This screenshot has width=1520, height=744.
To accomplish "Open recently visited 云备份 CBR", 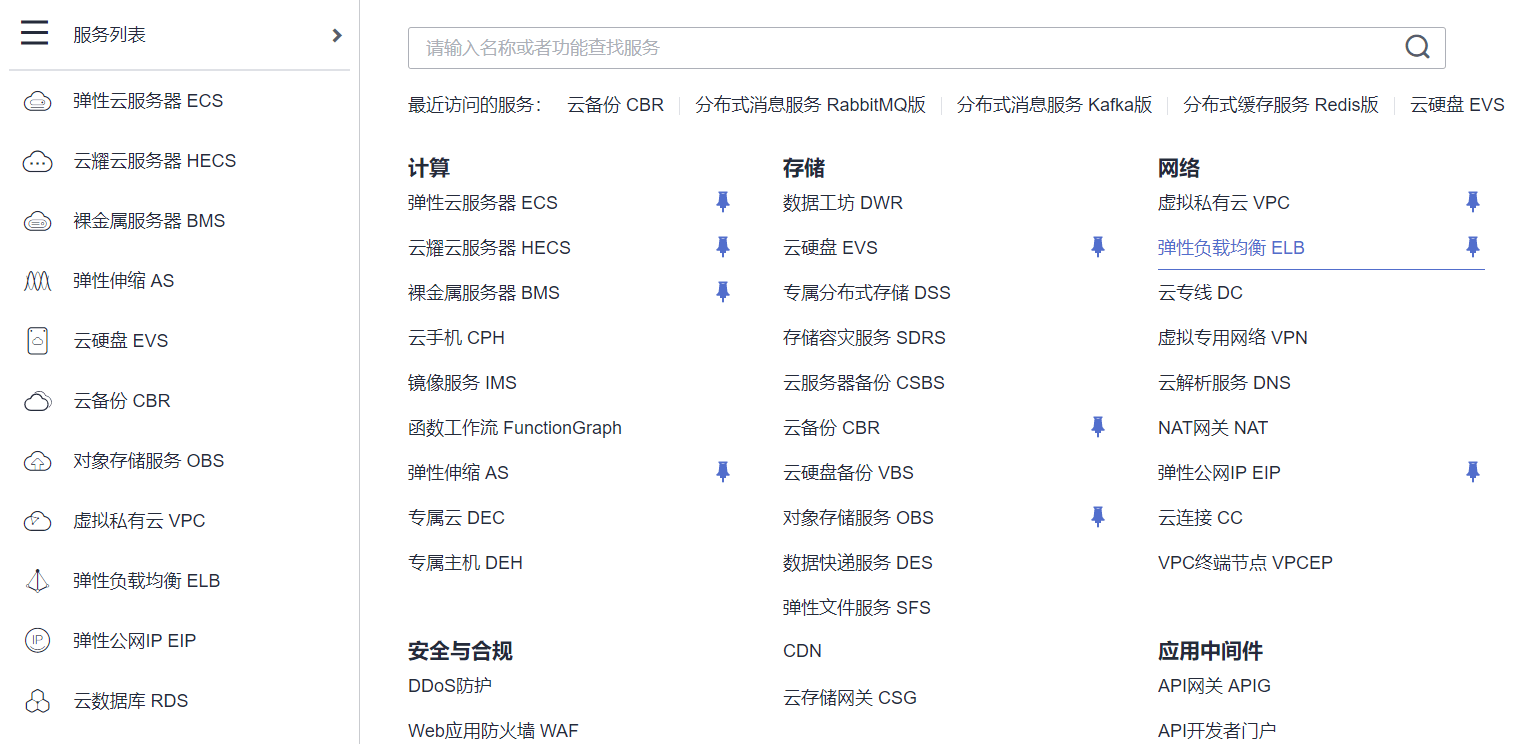I will tap(615, 105).
